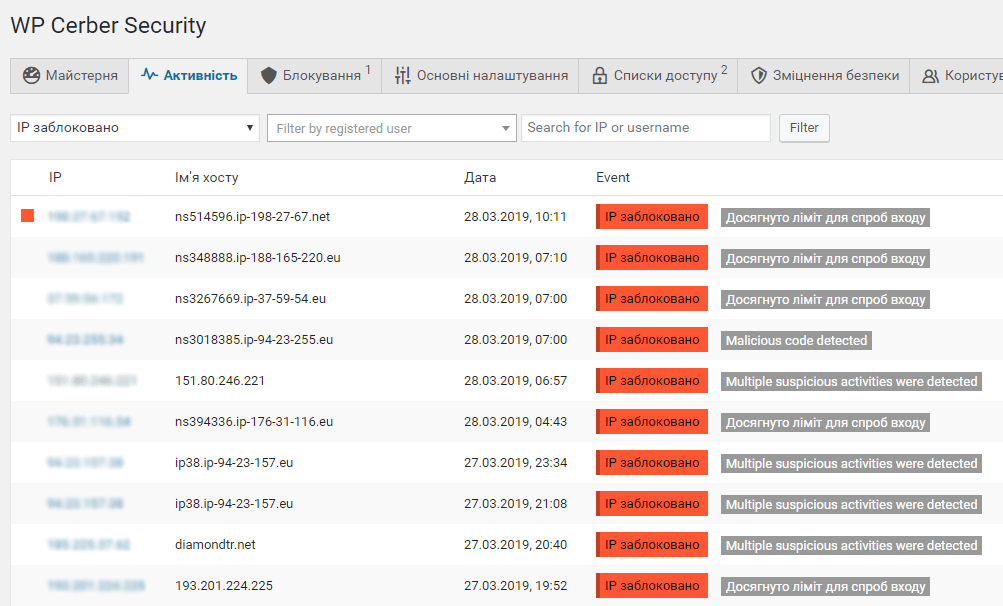Open the Списки доступу padlock icon
Image resolution: width=1003 pixels, height=606 pixels.
tap(599, 76)
